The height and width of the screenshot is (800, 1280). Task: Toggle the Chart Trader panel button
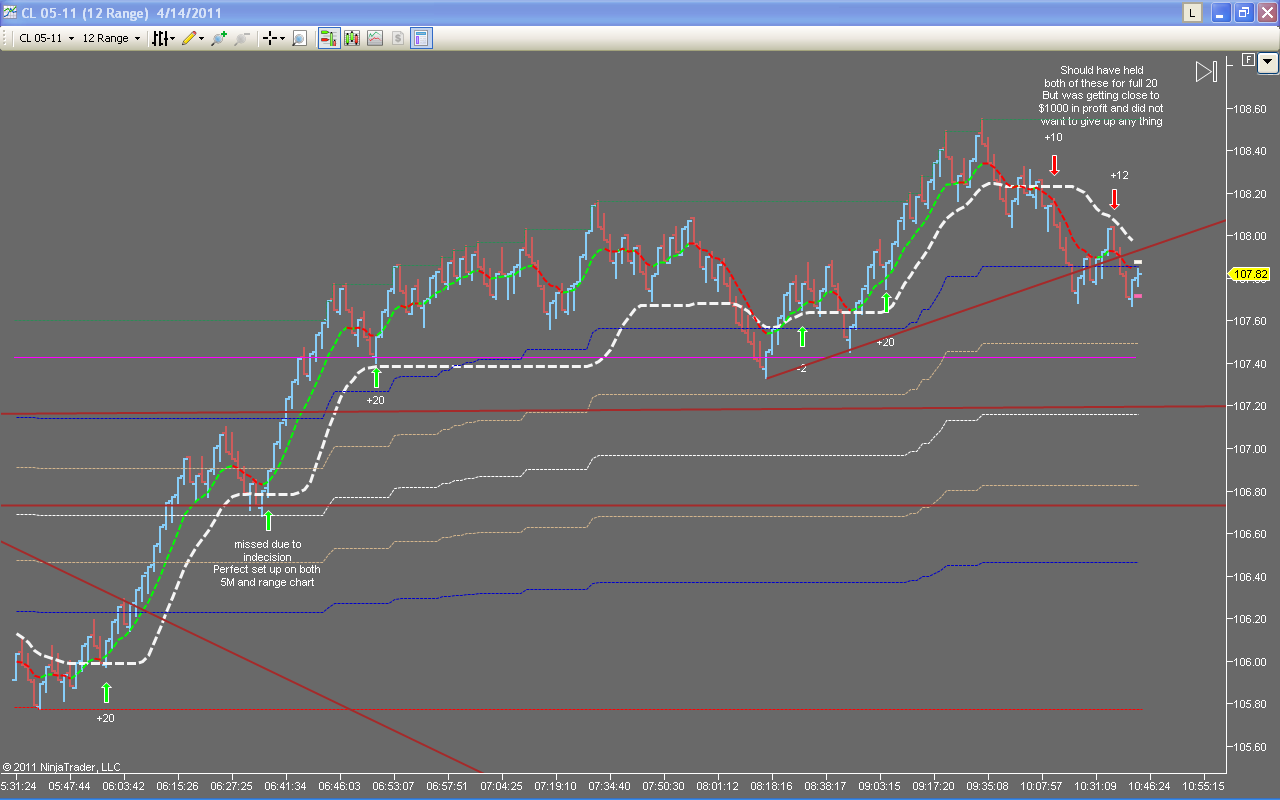click(328, 38)
